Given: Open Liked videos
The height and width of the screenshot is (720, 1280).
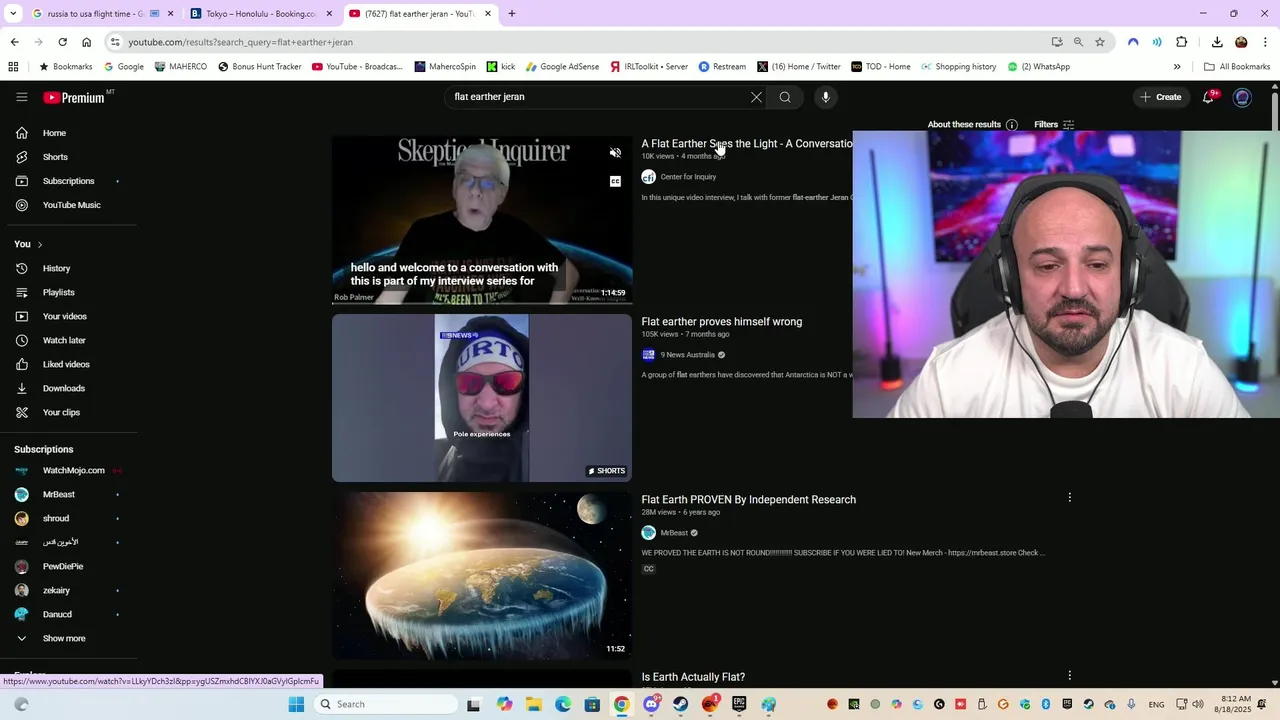Looking at the screenshot, I should [x=68, y=364].
